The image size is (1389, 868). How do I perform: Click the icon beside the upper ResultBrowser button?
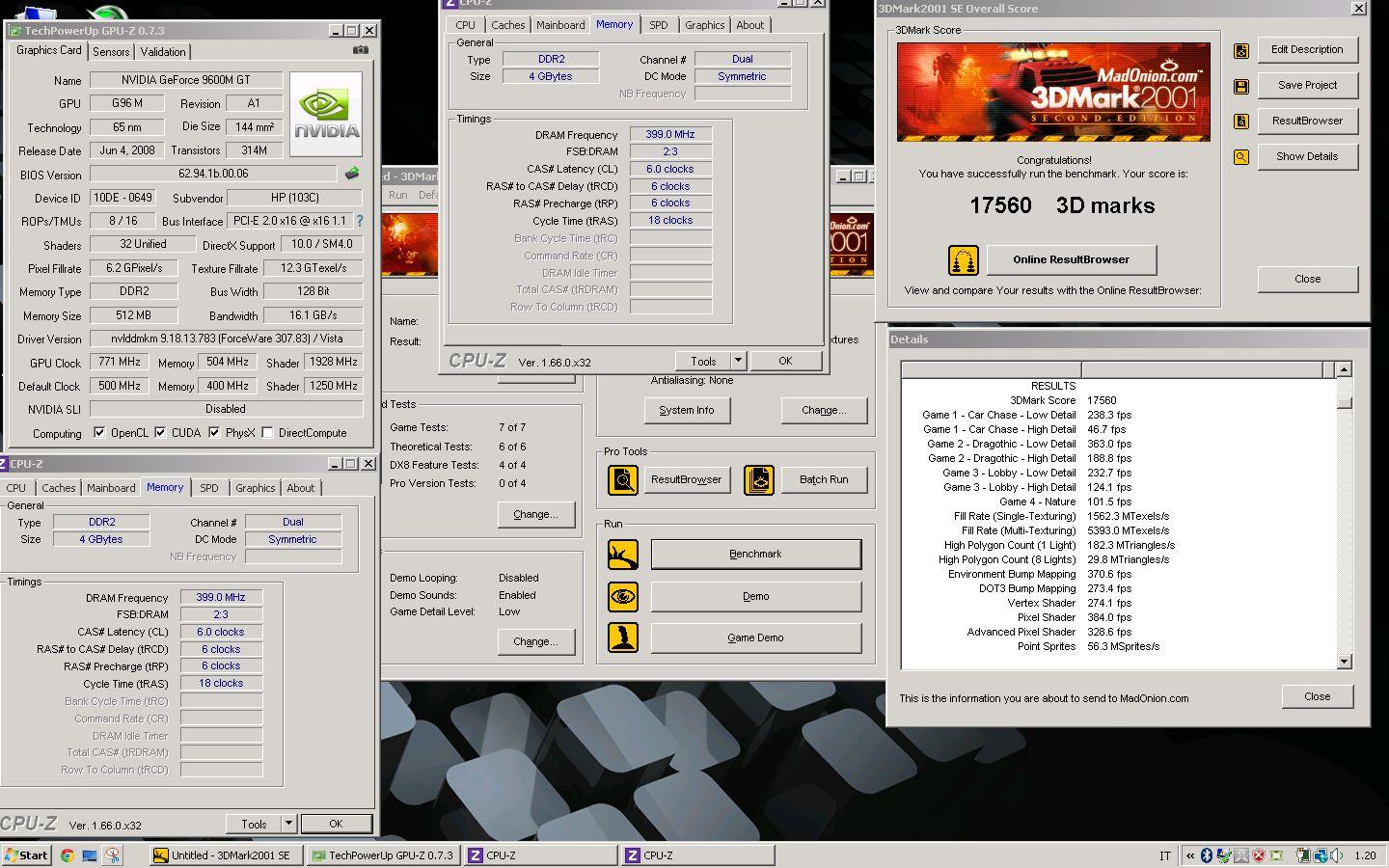[1241, 122]
